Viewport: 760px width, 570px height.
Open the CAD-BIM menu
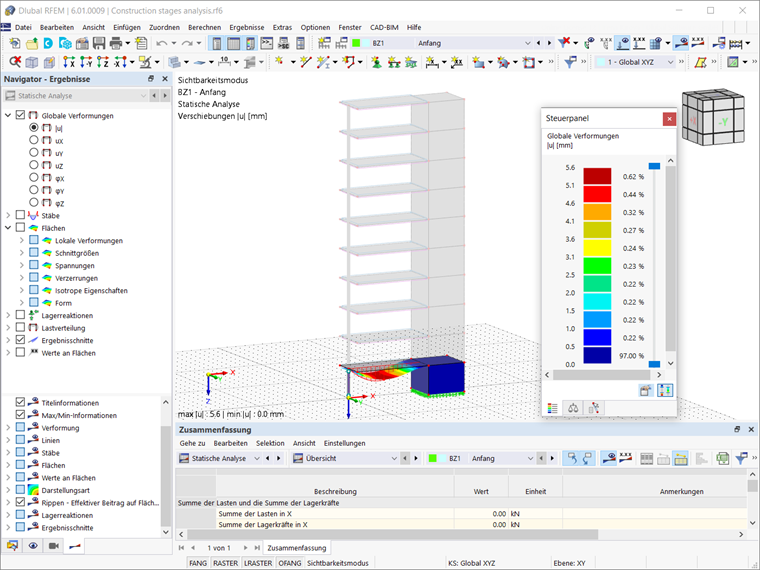(x=384, y=28)
